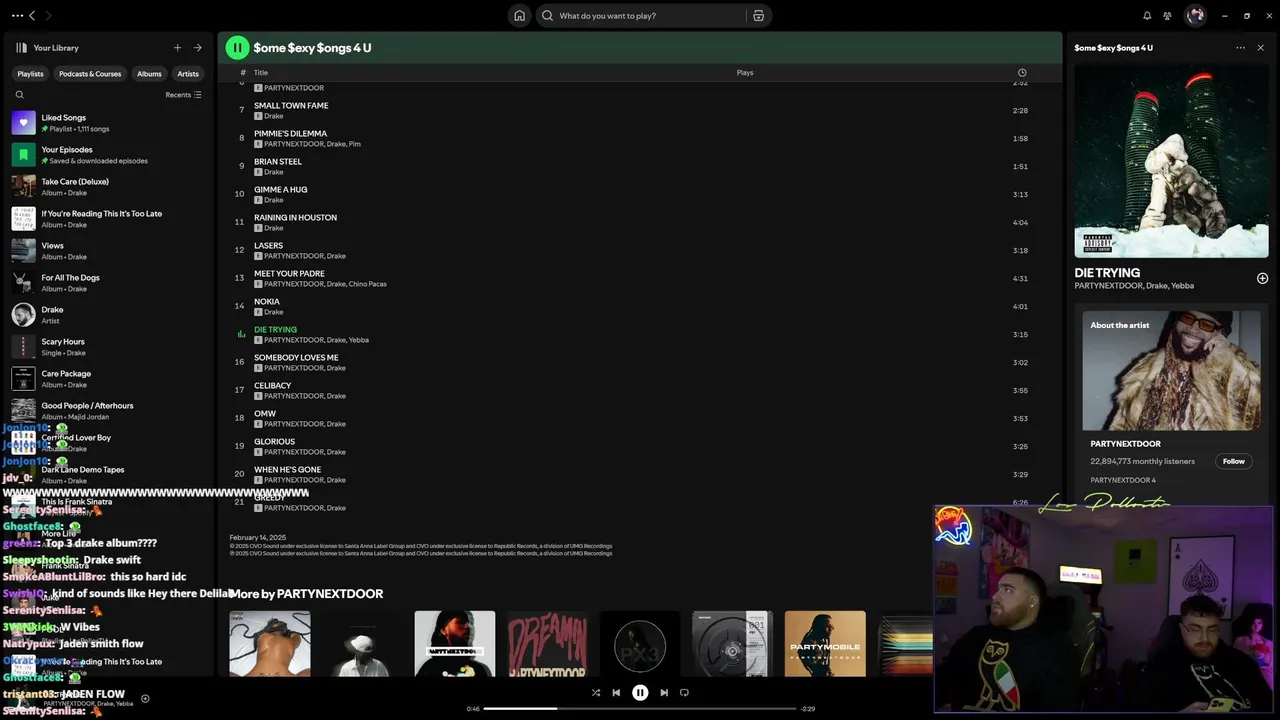Filter the library by Podcasts & Courses
Image resolution: width=1280 pixels, height=720 pixels.
point(90,74)
